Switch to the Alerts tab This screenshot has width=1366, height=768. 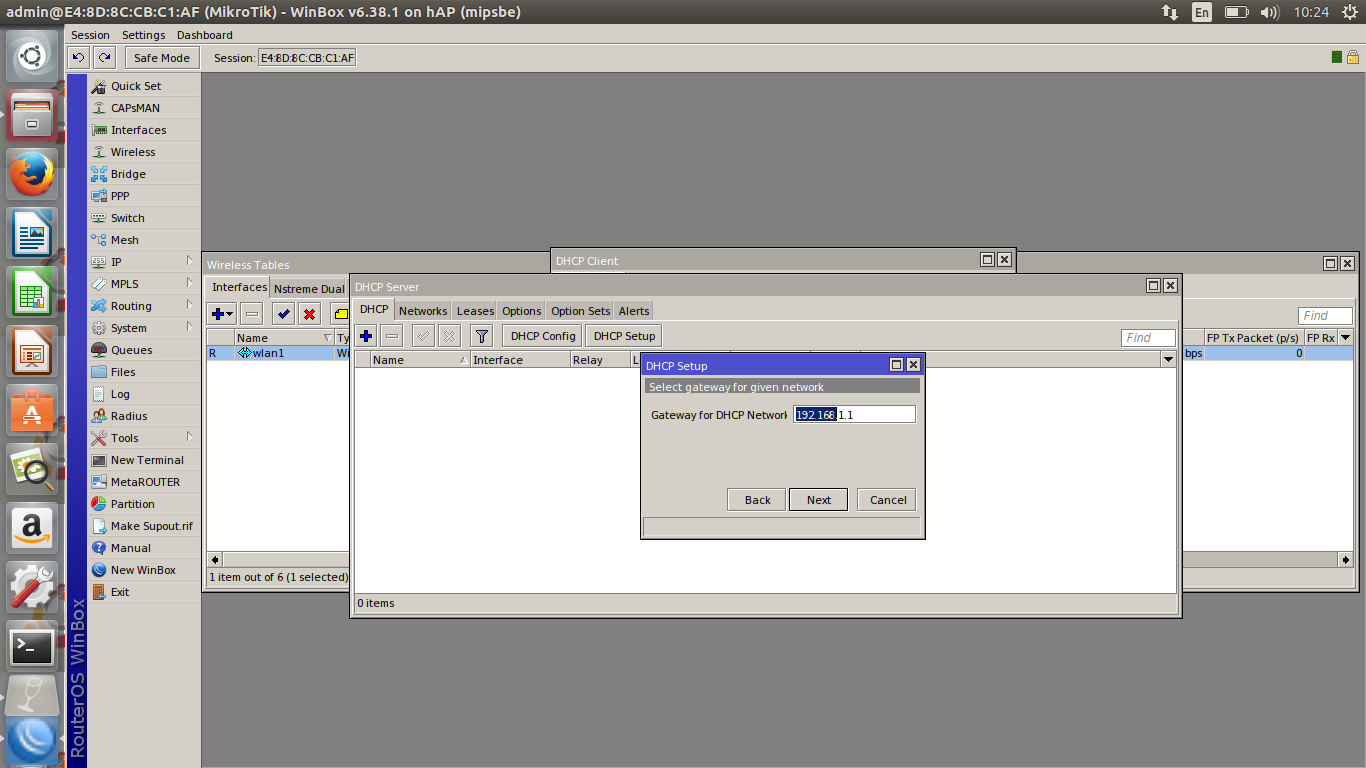633,311
